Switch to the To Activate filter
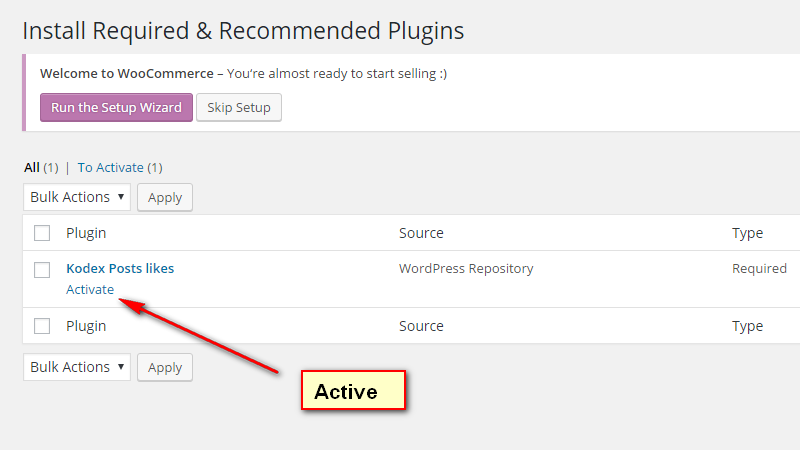The height and width of the screenshot is (450, 800). tap(110, 167)
